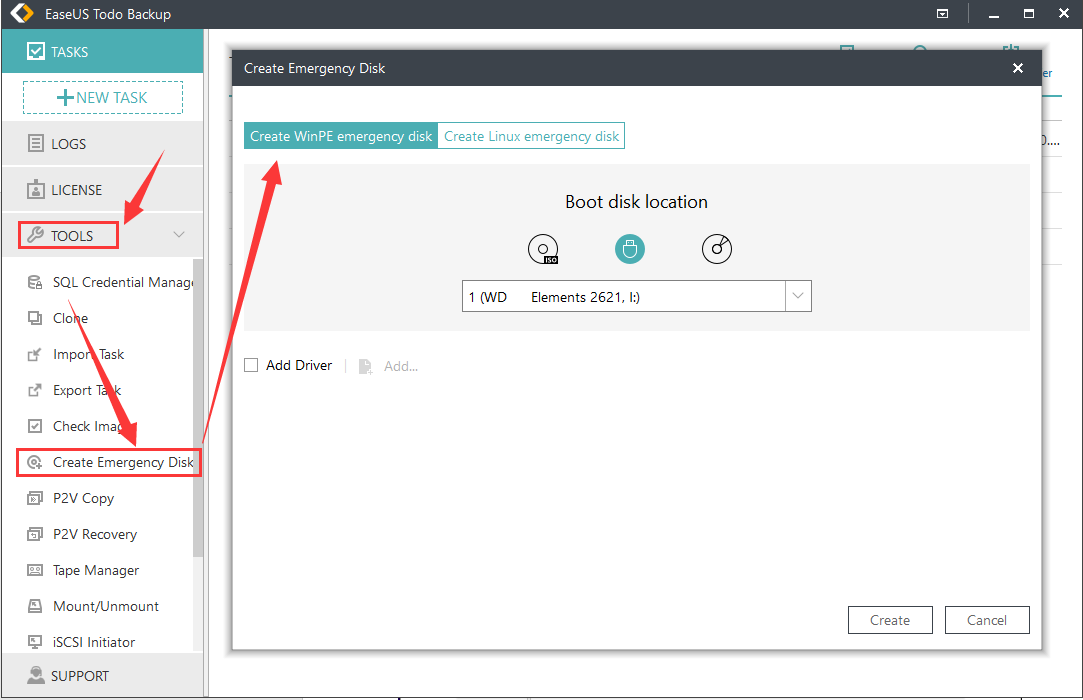
Task: Open the LICENSE section
Action: pos(102,189)
